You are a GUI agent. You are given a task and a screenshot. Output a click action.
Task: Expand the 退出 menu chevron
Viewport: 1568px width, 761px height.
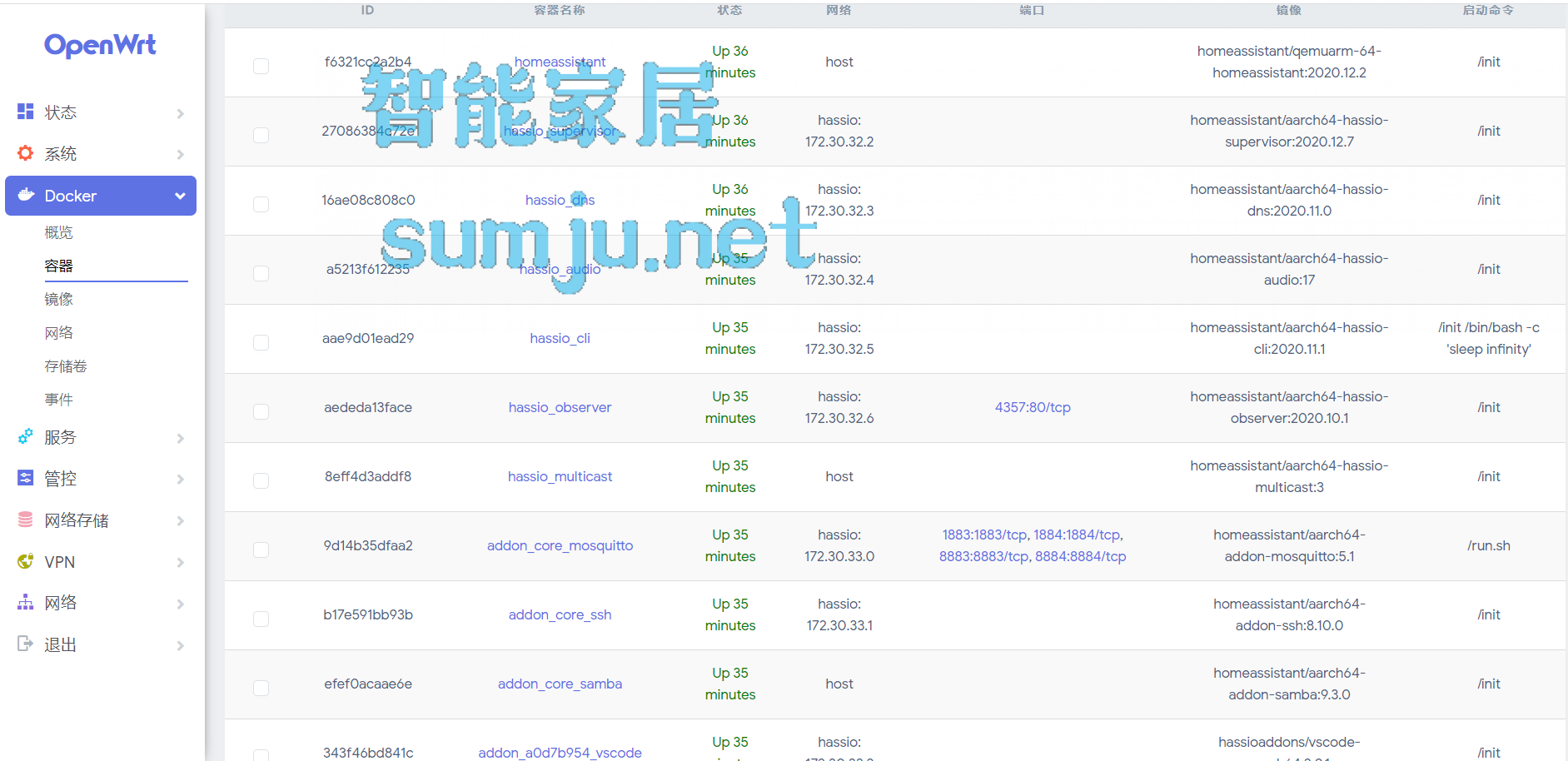click(180, 645)
